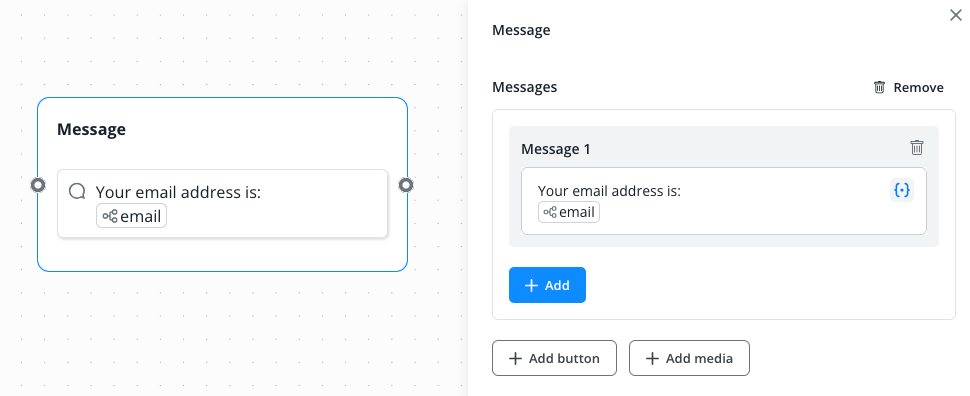
Task: Open the insert variable curly-braces icon
Action: point(902,190)
